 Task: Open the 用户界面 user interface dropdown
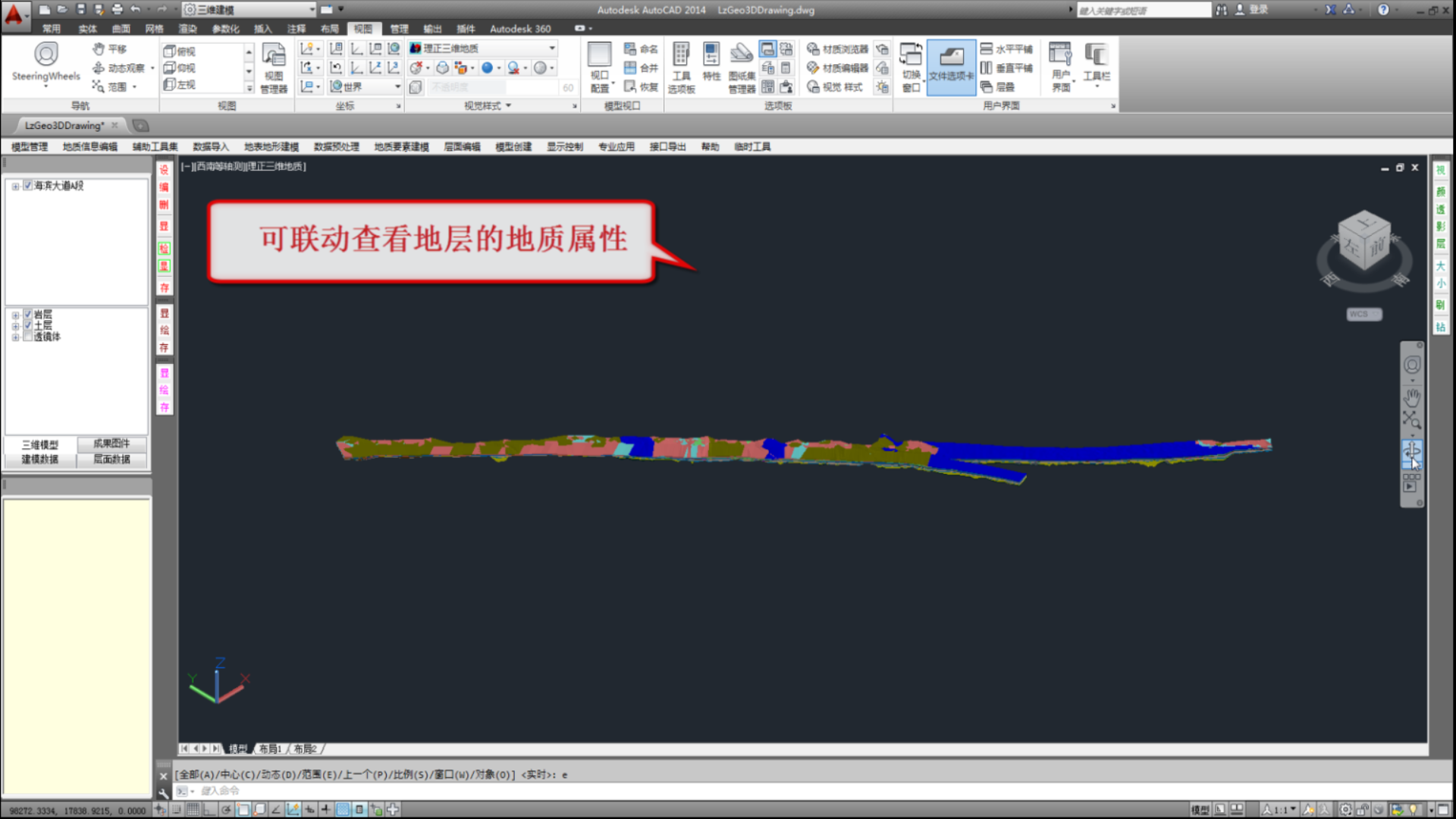pyautogui.click(x=1061, y=67)
